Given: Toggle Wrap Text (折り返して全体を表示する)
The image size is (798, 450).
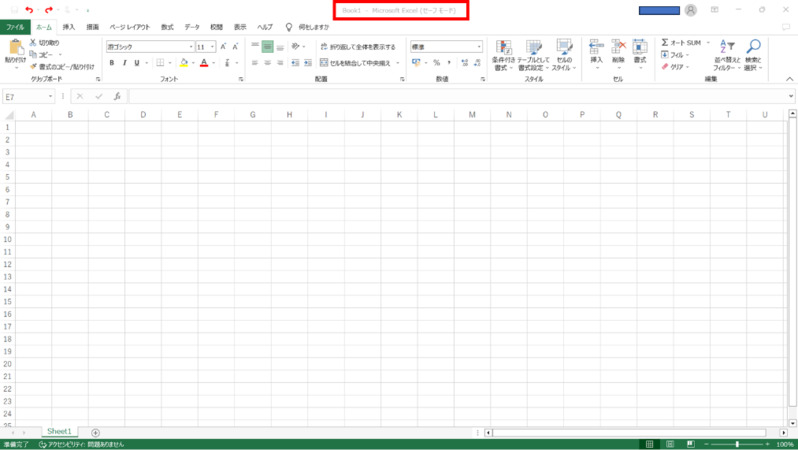Looking at the screenshot, I should [358, 47].
